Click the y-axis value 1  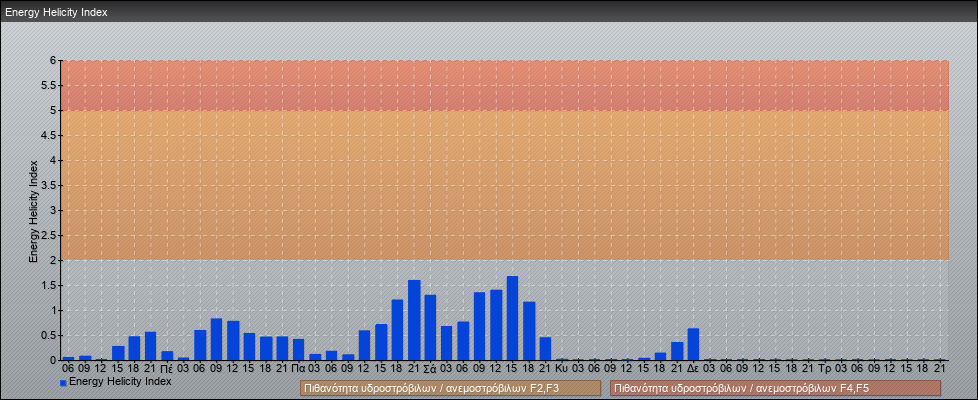click(54, 310)
